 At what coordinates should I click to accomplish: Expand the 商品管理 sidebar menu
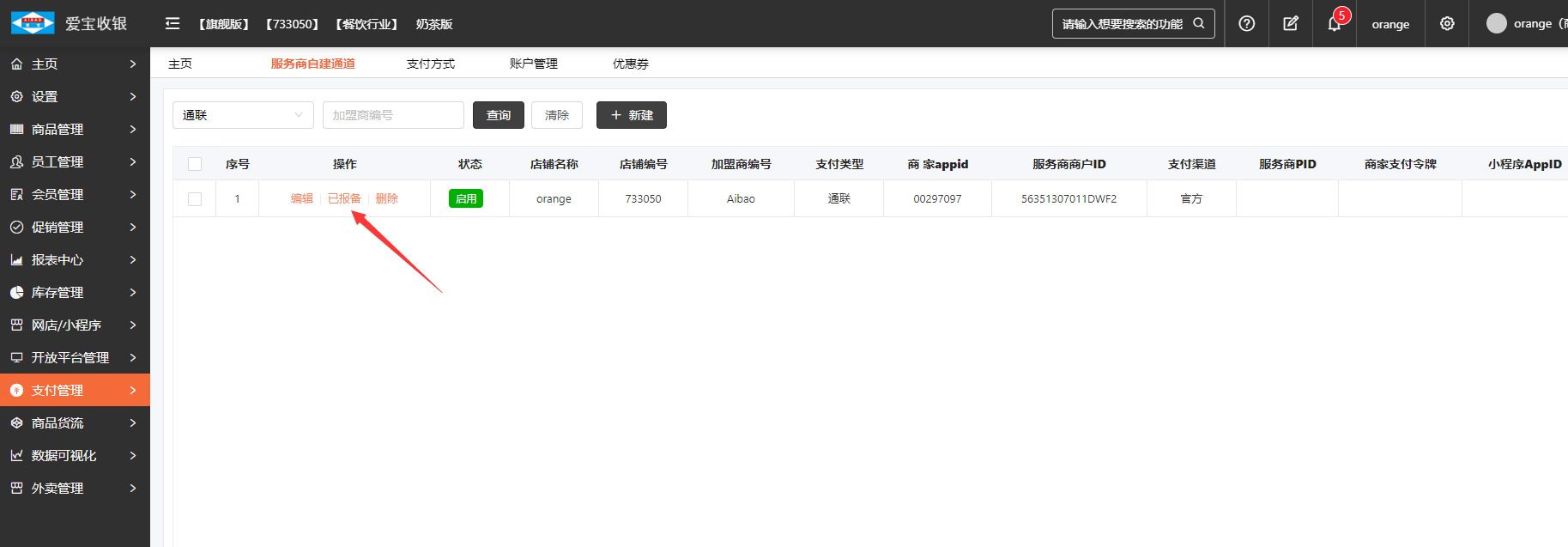74,130
